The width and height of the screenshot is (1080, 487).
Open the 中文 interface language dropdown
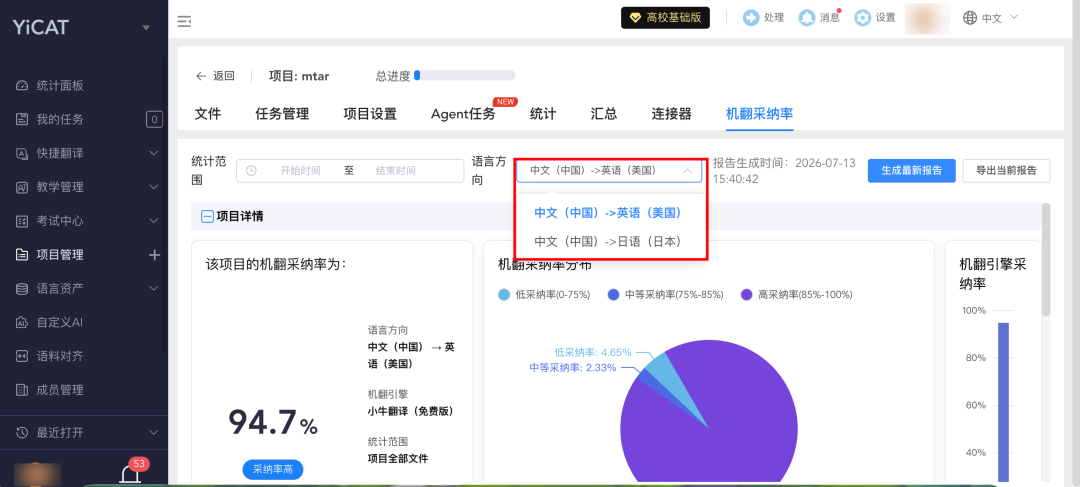coord(1000,18)
